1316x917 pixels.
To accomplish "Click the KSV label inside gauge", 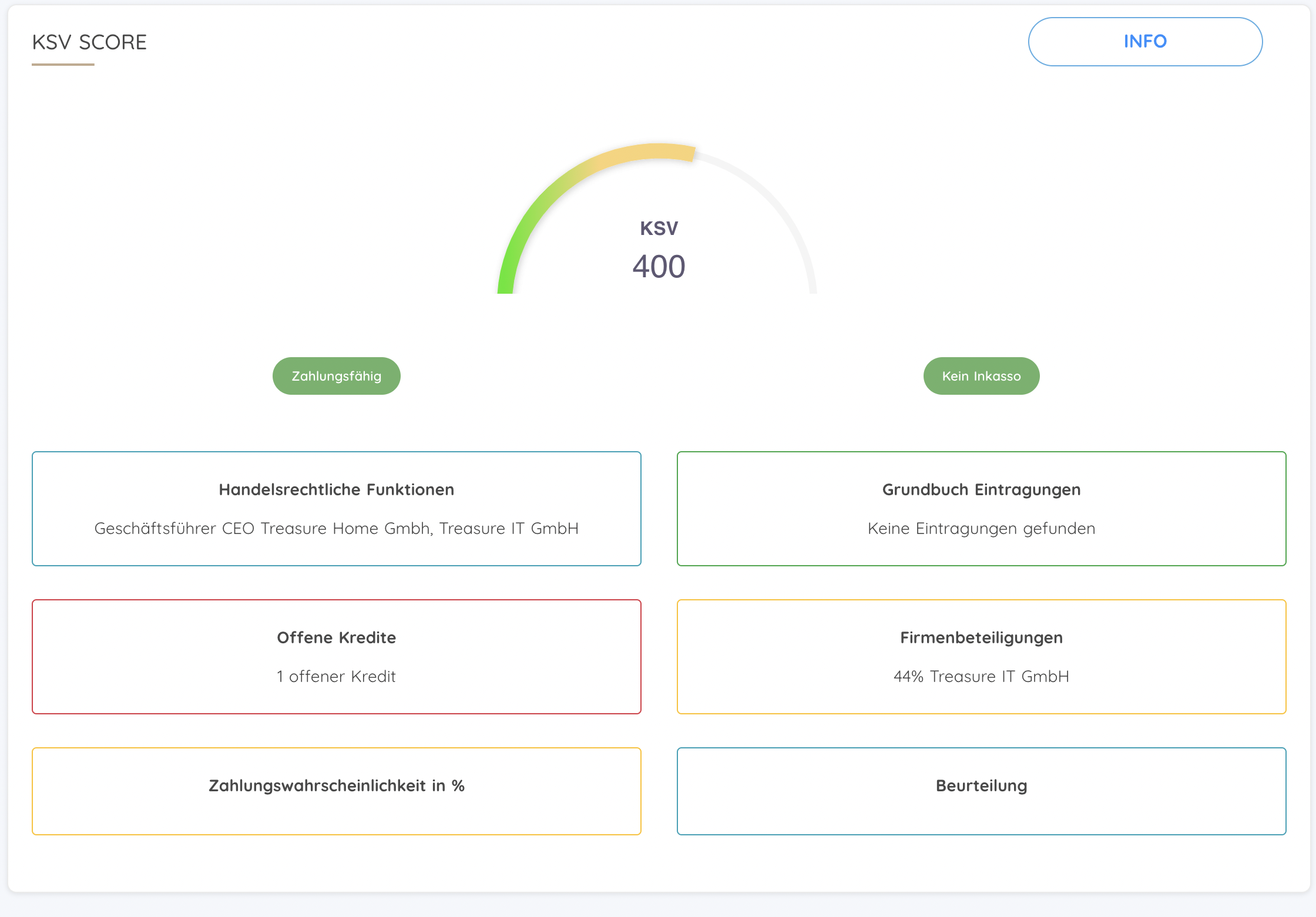I will [659, 228].
